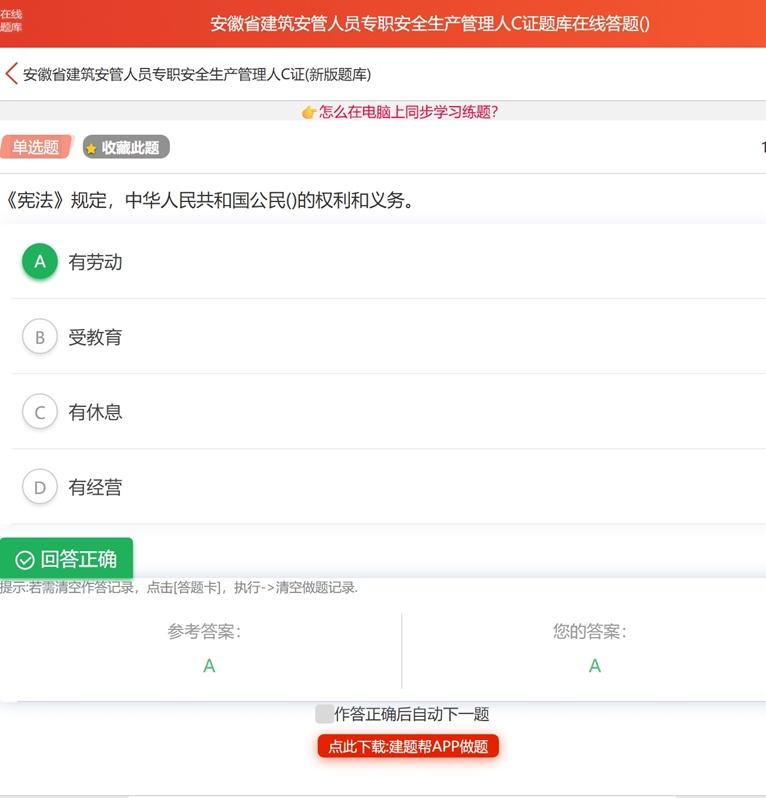Screen dimensions: 766x798
Task: Click the 单选题 tag
Action: [x=37, y=147]
